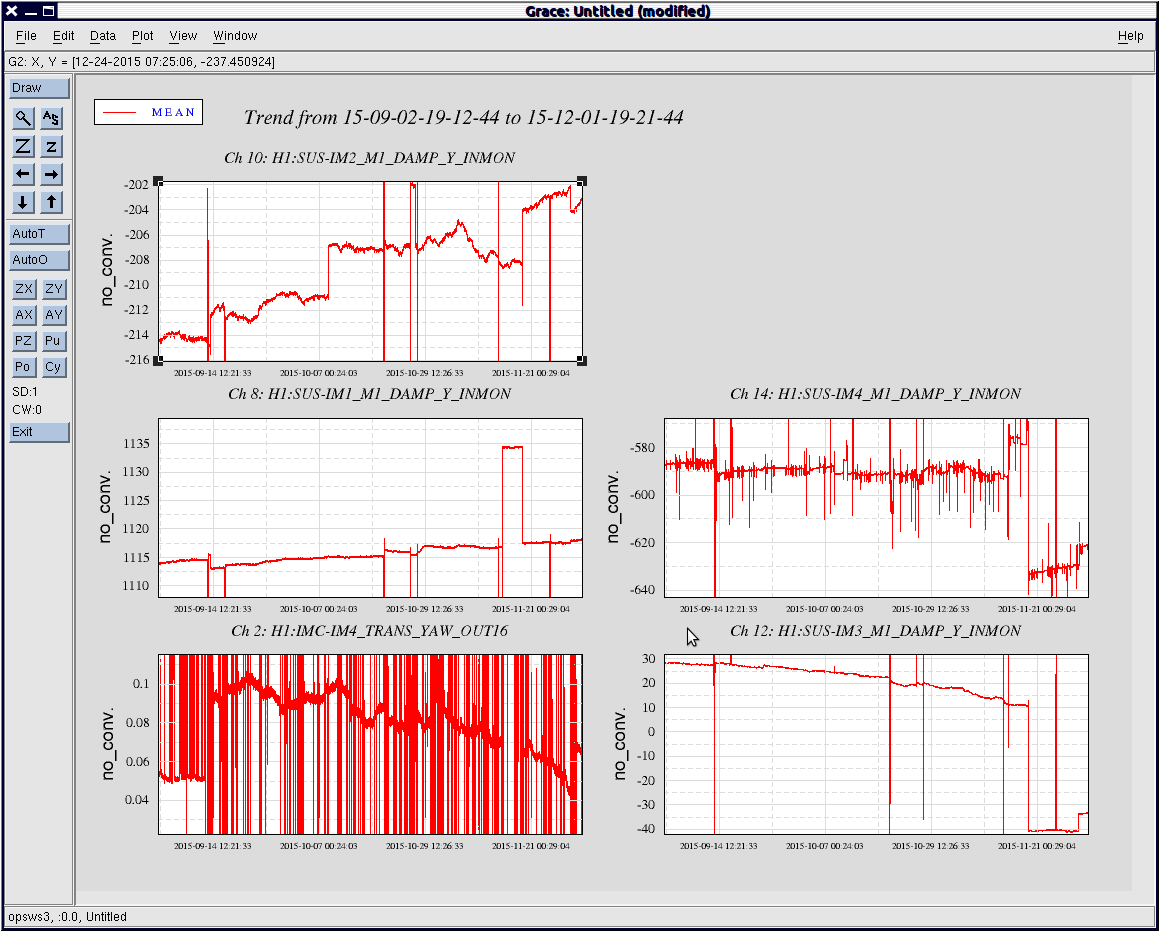Click the CW:0 status label
The height and width of the screenshot is (932, 1160).
point(27,410)
